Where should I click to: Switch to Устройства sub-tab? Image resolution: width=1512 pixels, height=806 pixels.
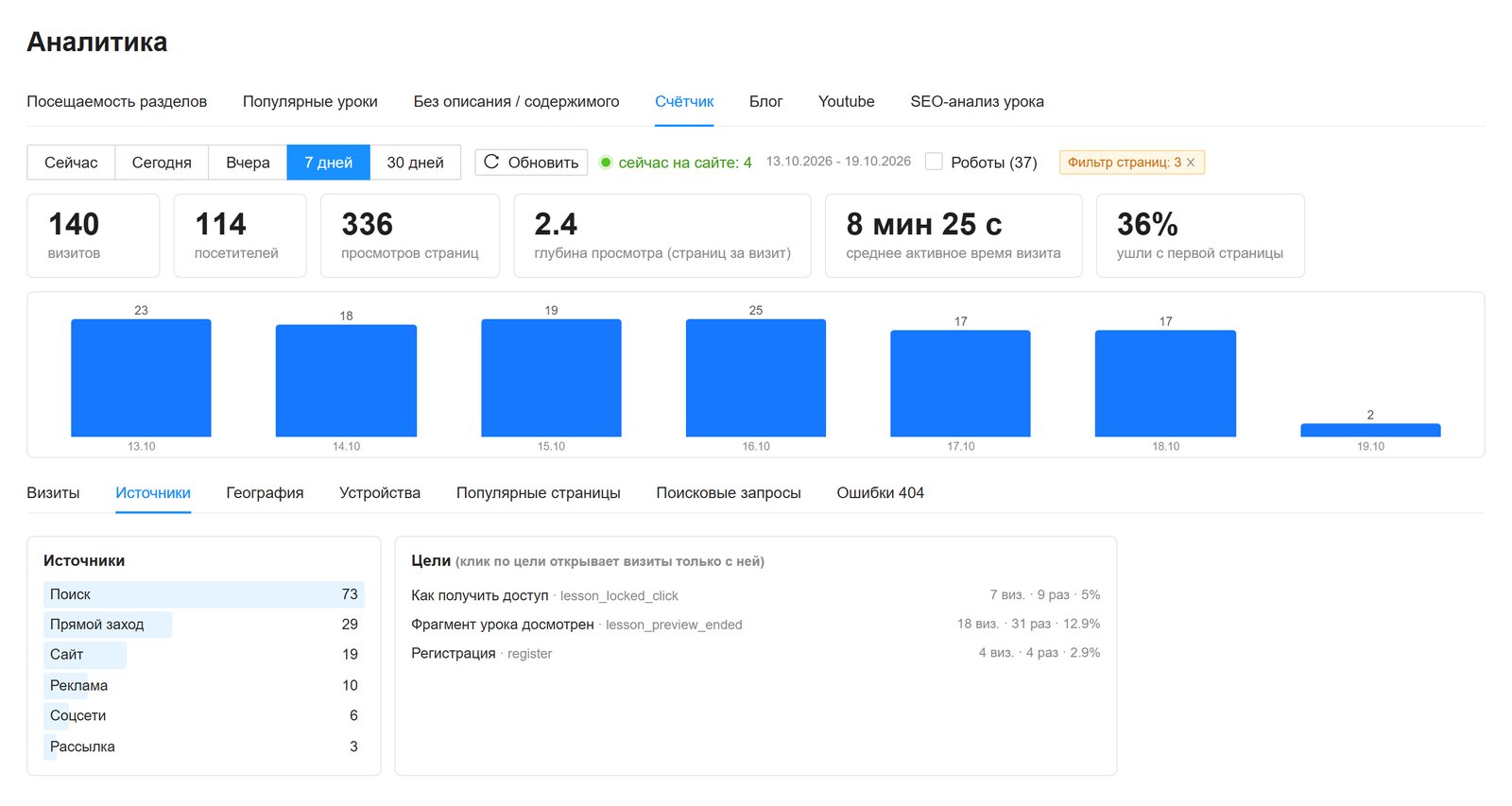coord(380,492)
